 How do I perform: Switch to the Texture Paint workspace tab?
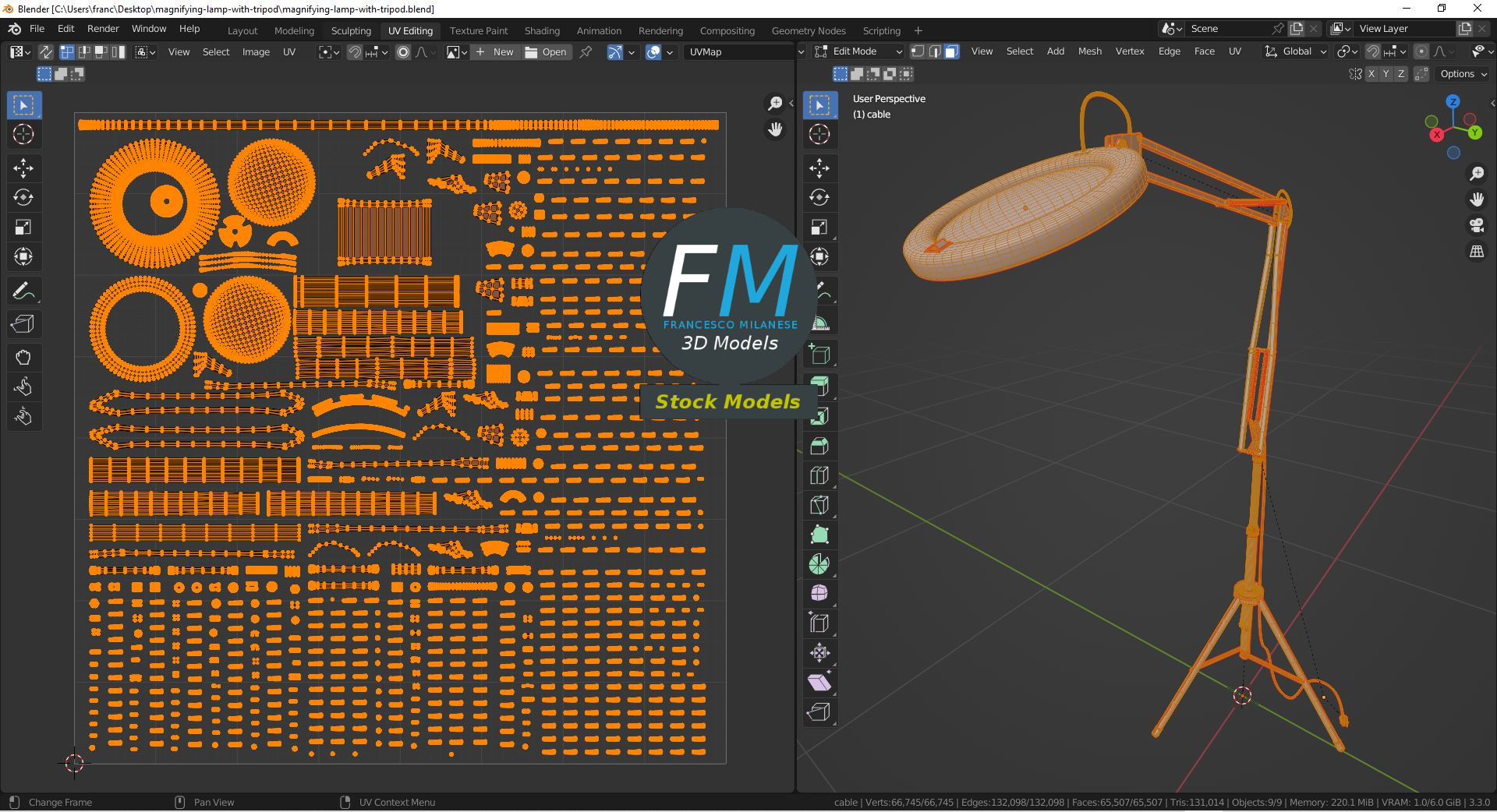pos(478,31)
